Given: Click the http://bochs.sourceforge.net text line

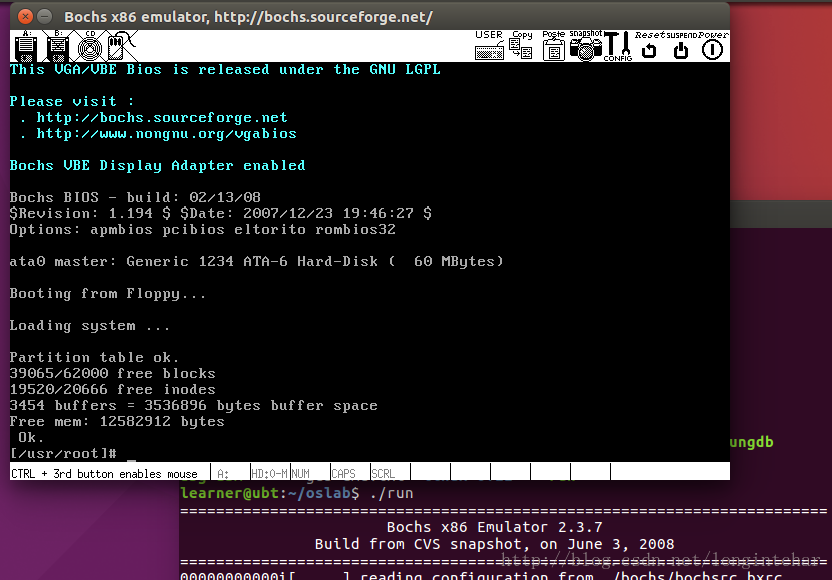Looking at the screenshot, I should coord(161,117).
